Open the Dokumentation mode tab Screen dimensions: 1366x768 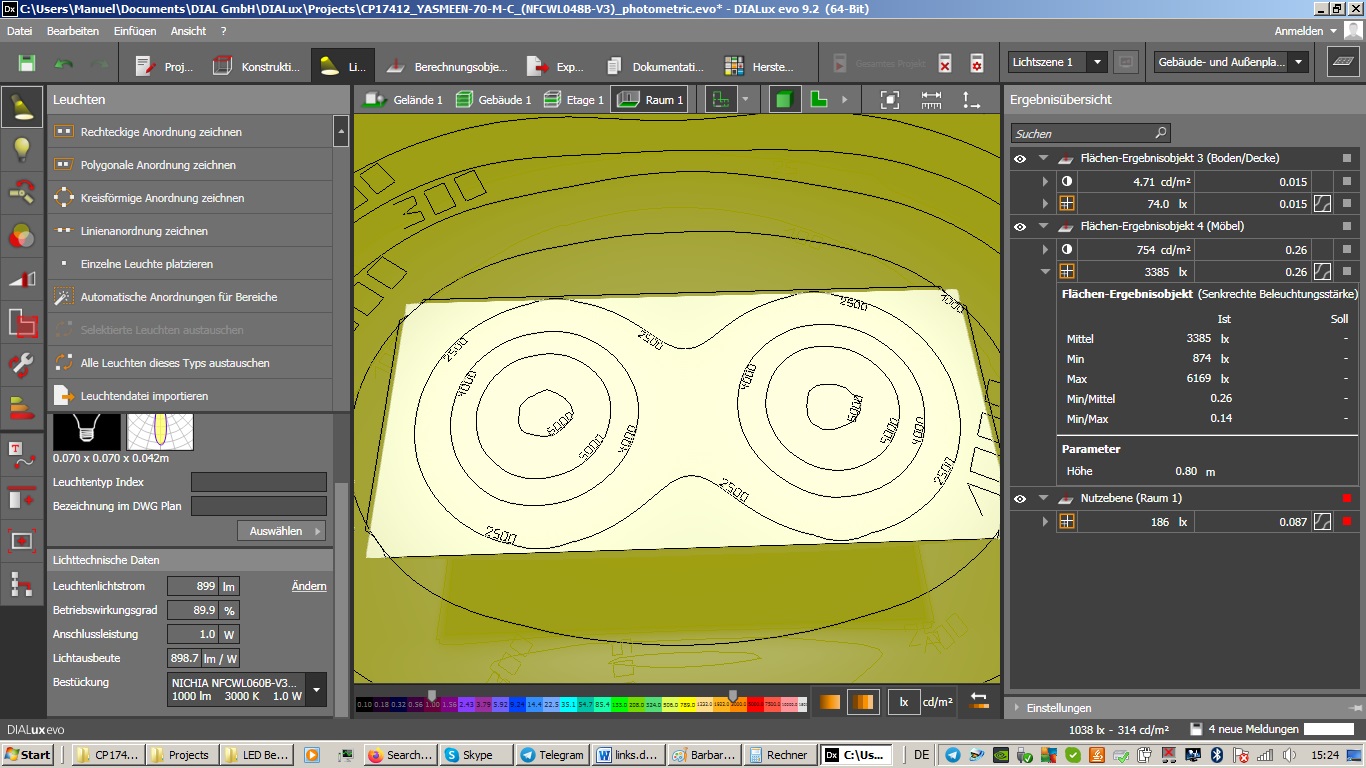pos(656,66)
